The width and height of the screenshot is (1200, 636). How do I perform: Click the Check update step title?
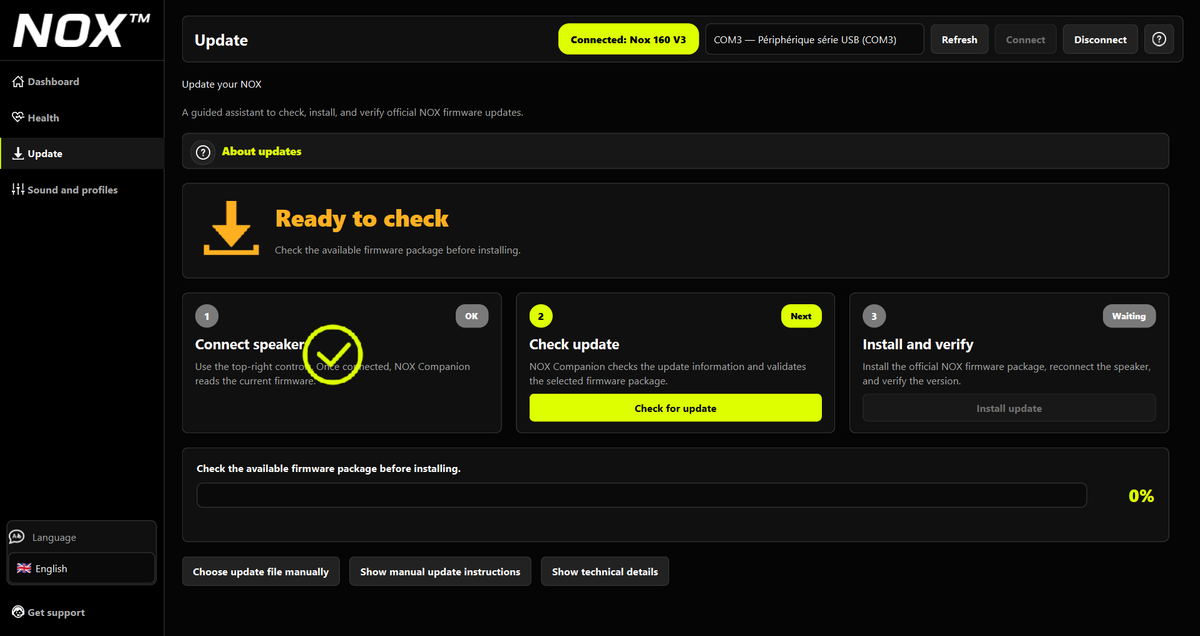[574, 344]
